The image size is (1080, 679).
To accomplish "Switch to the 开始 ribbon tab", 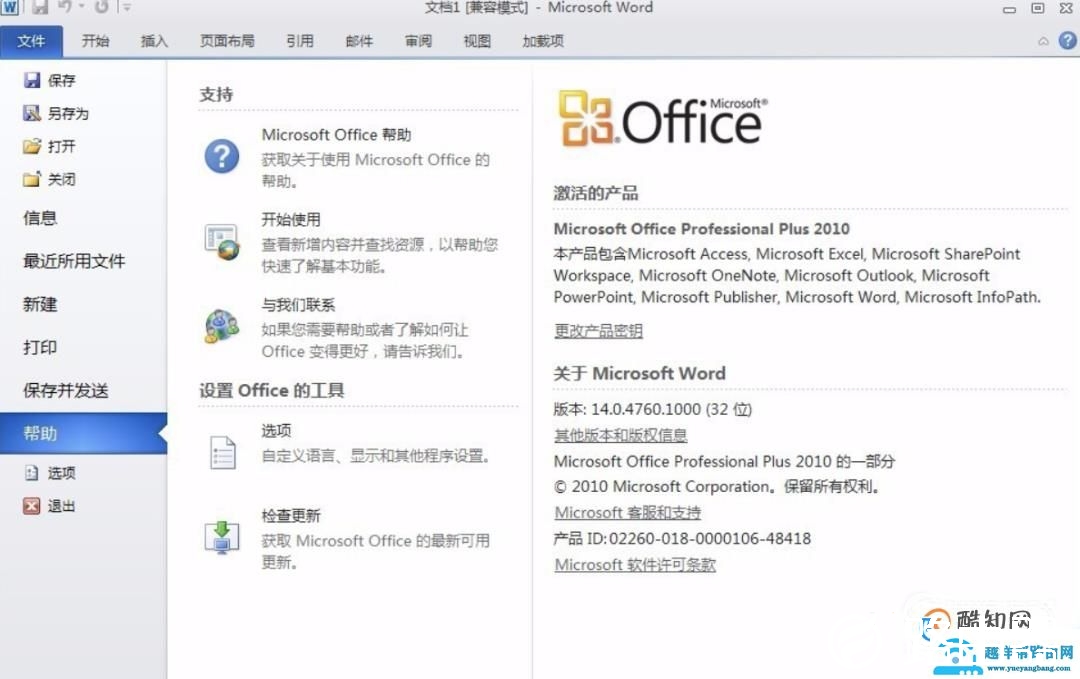I will (x=95, y=41).
